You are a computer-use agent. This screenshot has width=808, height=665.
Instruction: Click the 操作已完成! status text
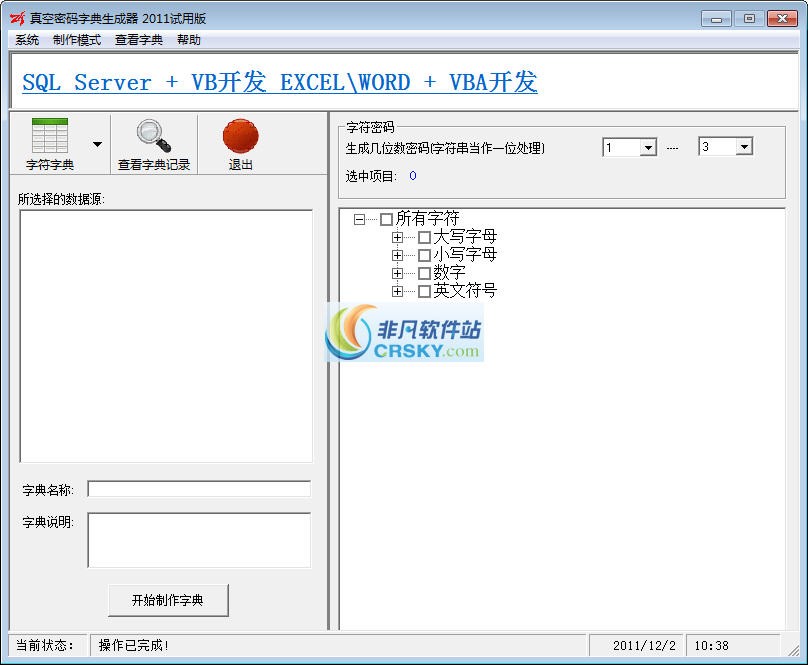(133, 645)
